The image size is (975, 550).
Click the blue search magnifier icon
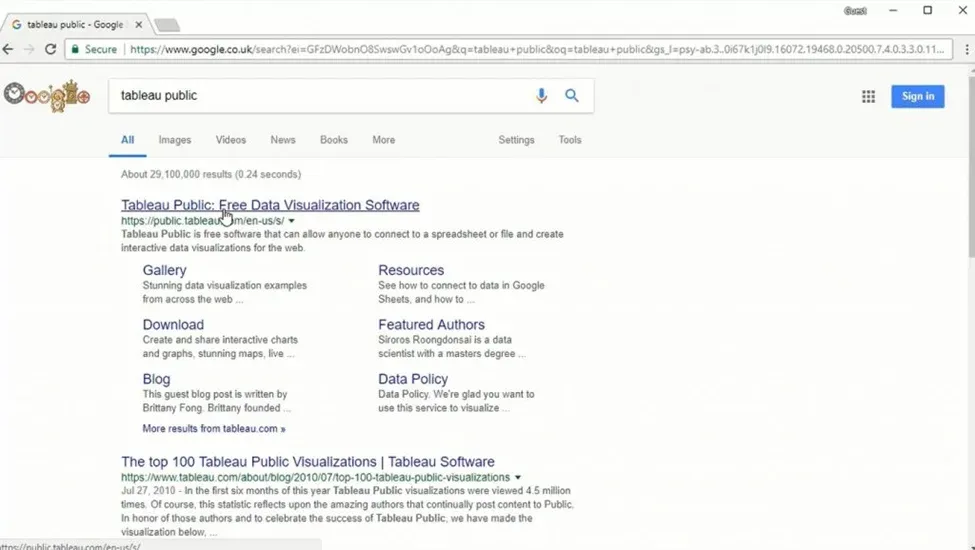(x=572, y=96)
